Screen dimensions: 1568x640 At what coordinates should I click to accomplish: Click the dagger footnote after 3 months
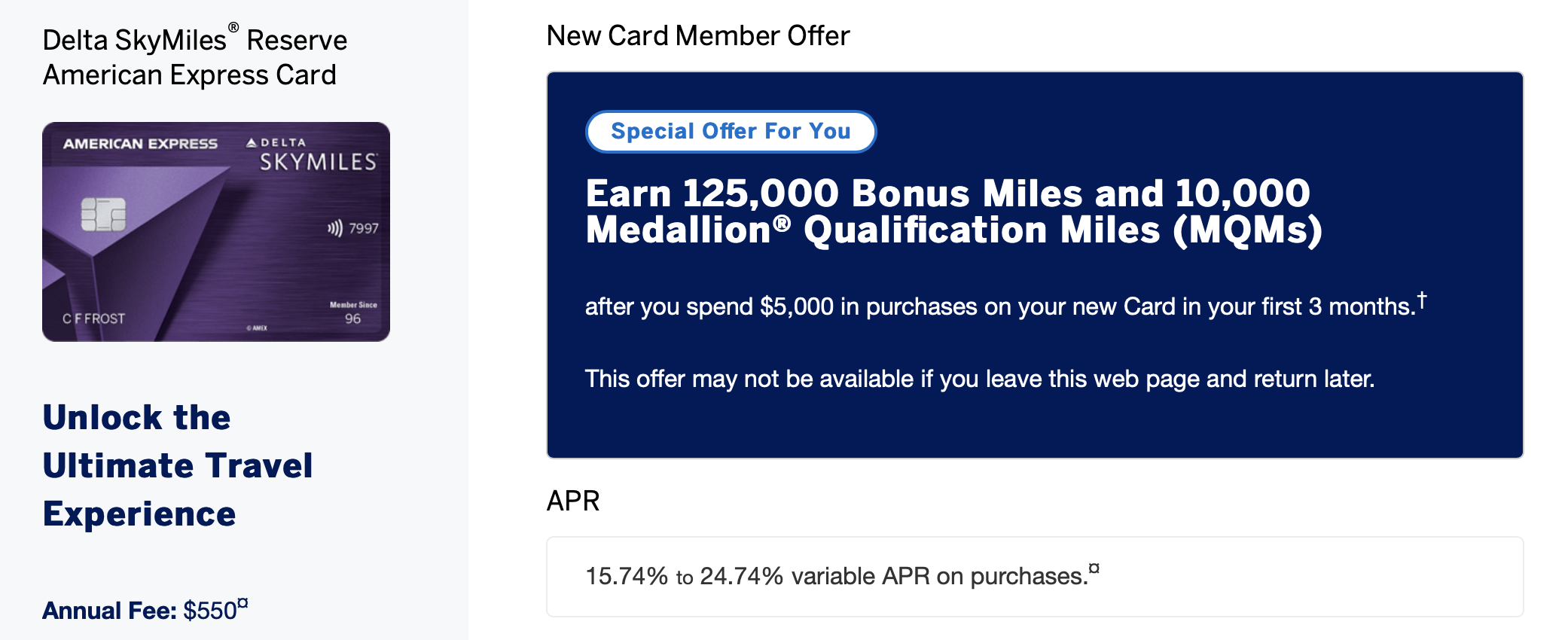(x=1422, y=300)
